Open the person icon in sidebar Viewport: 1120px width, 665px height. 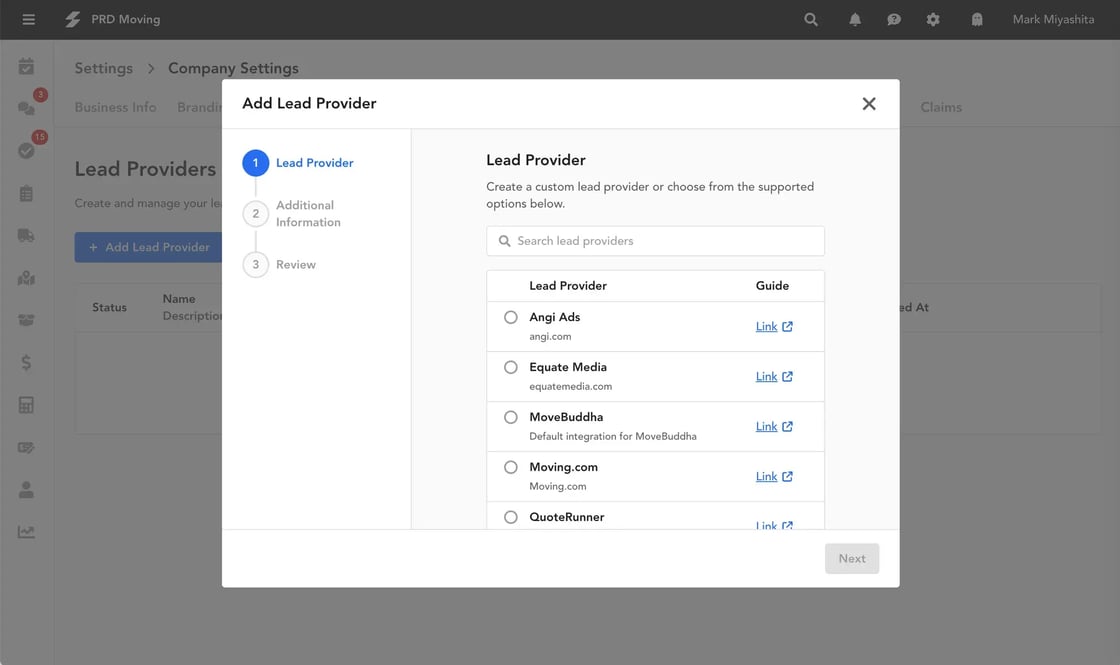point(26,489)
